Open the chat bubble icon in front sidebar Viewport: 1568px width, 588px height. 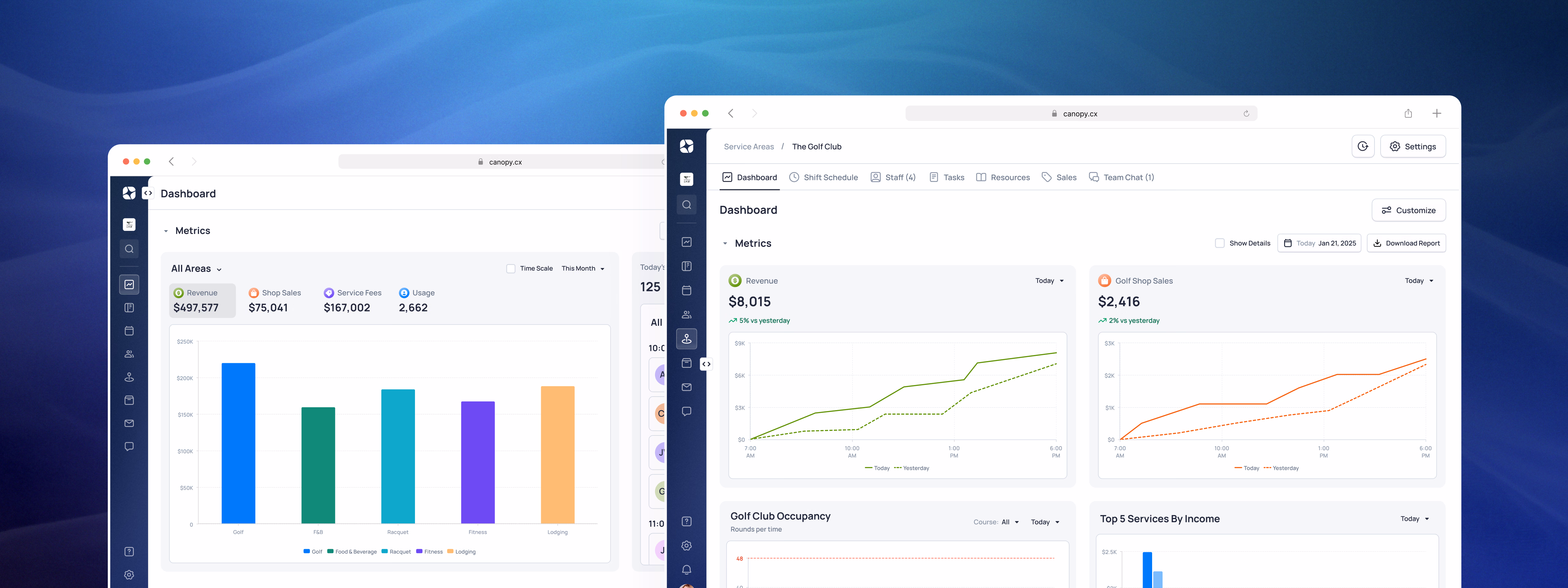tap(687, 412)
